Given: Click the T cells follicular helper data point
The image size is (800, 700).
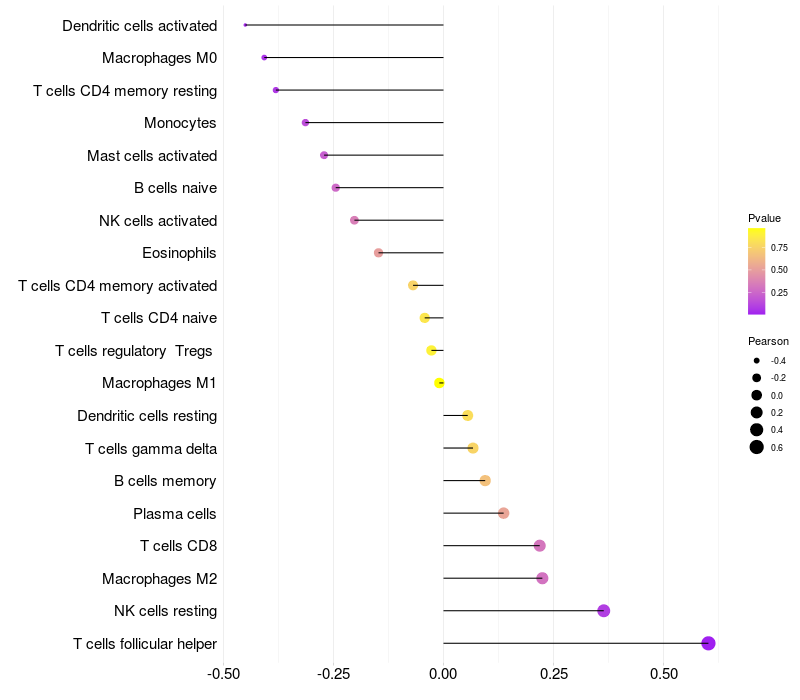Looking at the screenshot, I should pyautogui.click(x=708, y=643).
